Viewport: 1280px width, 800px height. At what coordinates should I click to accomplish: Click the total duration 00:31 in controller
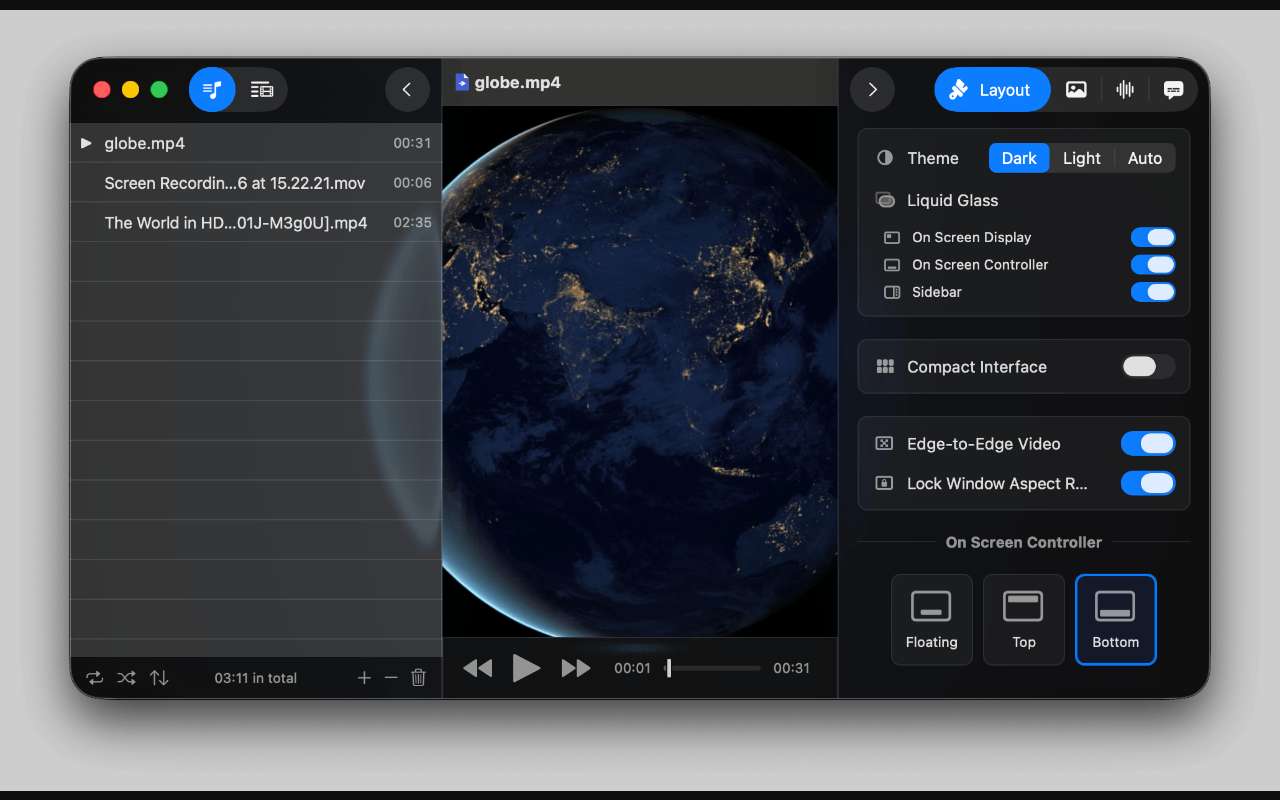click(x=791, y=668)
